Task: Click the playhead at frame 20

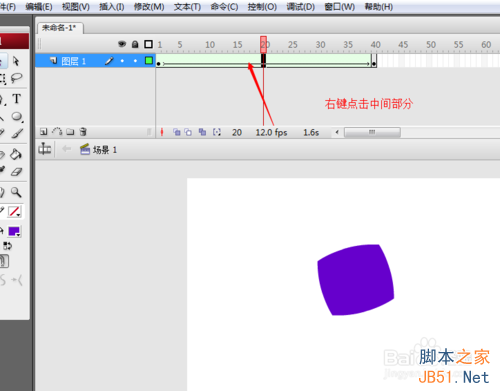Action: click(263, 44)
